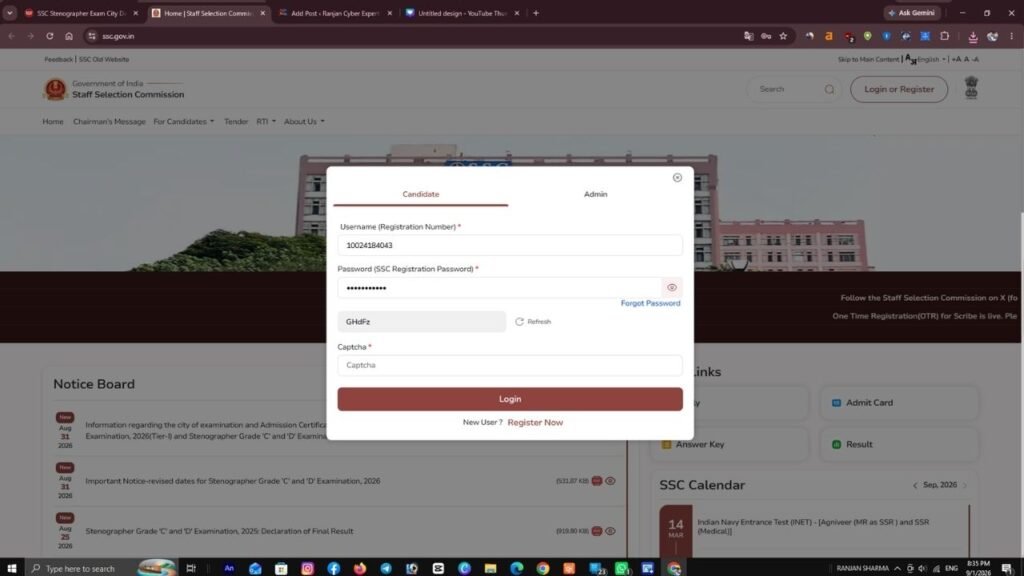The image size is (1024, 576).
Task: Go to the previous month in SSC Calendar
Action: tap(915, 485)
